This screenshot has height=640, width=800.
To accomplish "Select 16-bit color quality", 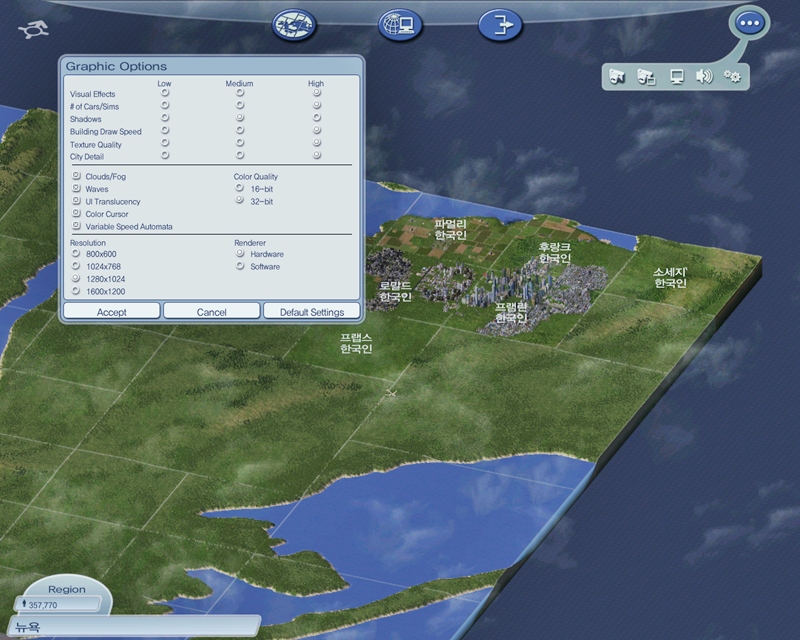I will pos(240,188).
